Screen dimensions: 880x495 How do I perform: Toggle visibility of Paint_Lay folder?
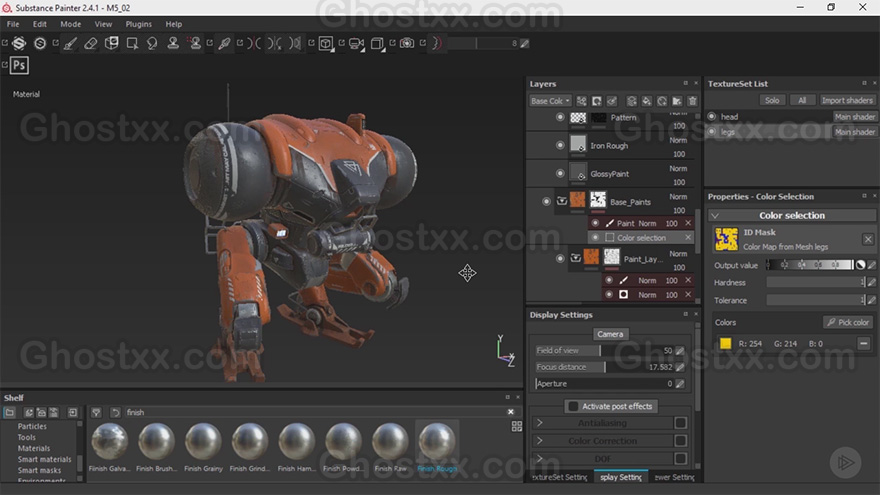pos(560,258)
